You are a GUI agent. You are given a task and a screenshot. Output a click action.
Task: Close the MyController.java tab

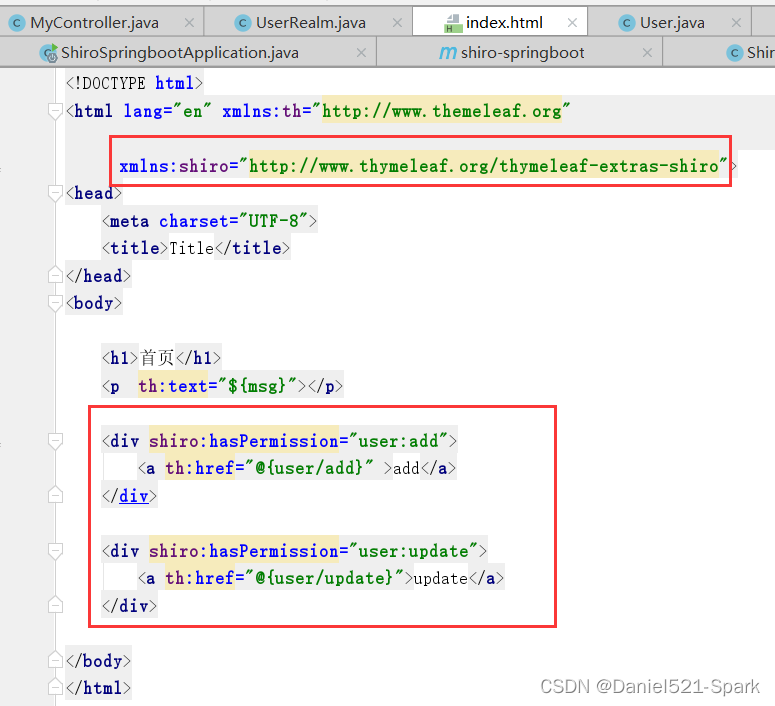pos(189,23)
